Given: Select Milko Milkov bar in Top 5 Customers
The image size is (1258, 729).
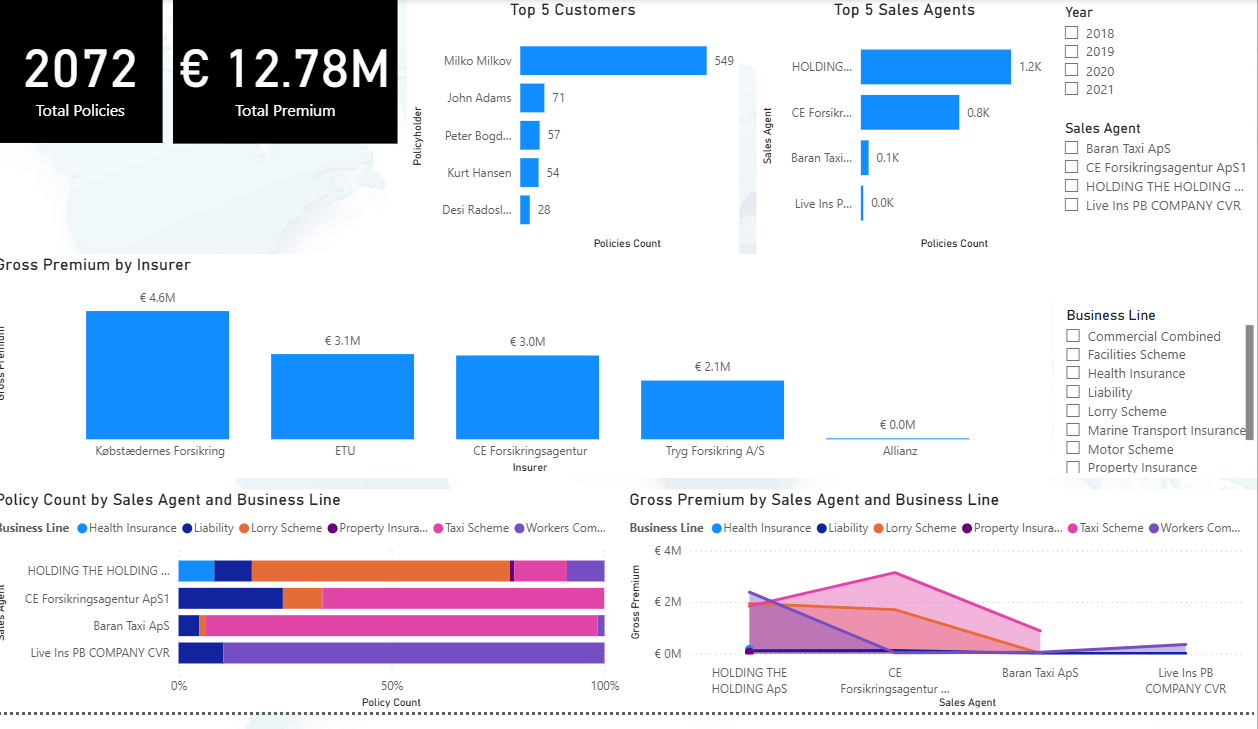Looking at the screenshot, I should click(613, 61).
